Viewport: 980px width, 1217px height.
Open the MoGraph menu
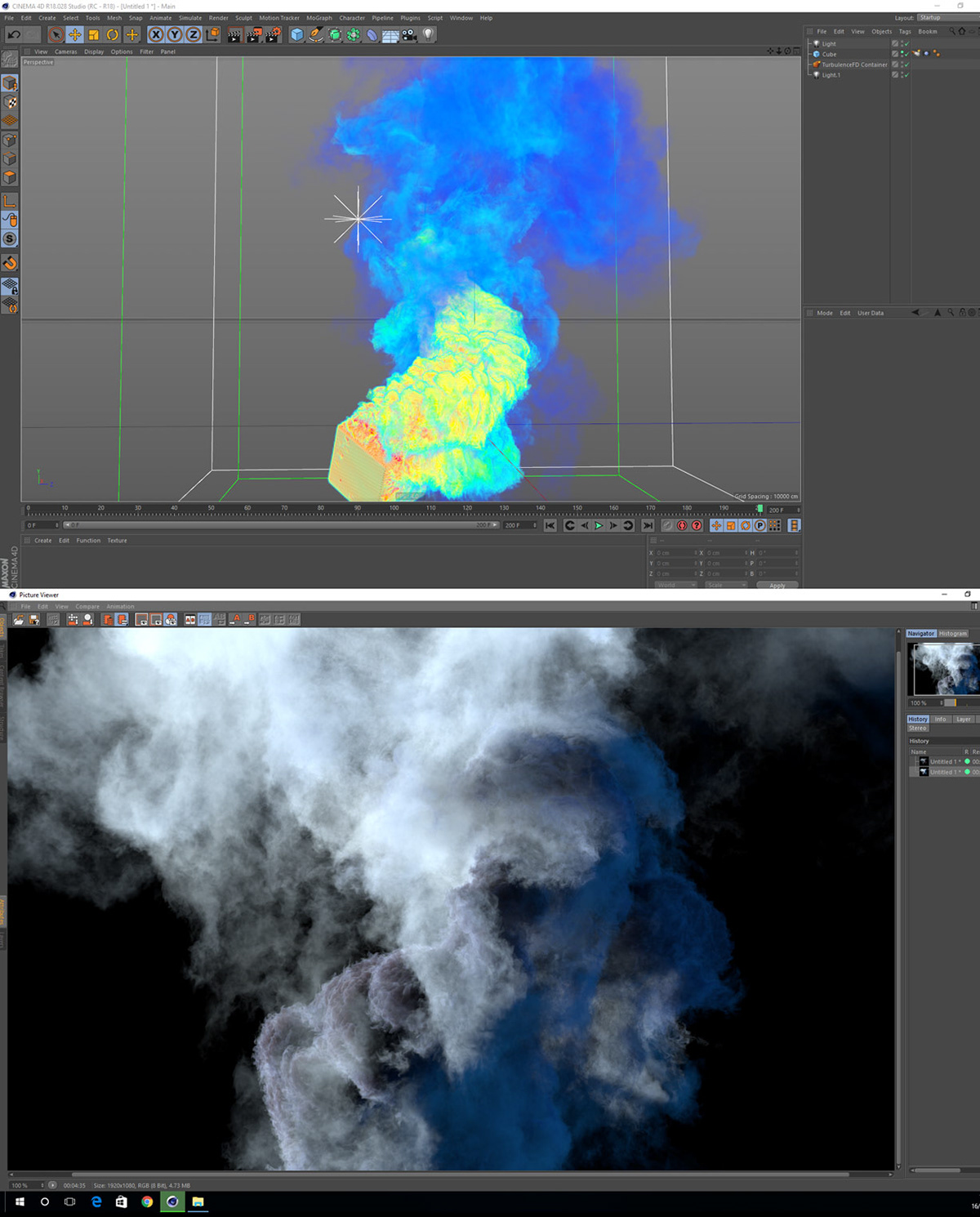coord(319,18)
